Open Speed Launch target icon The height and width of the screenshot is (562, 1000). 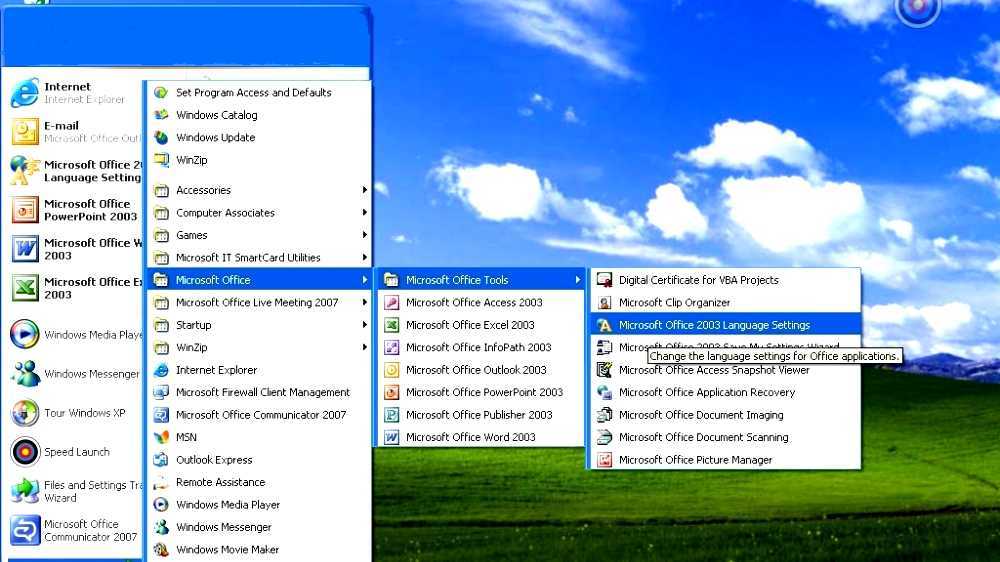coord(25,452)
